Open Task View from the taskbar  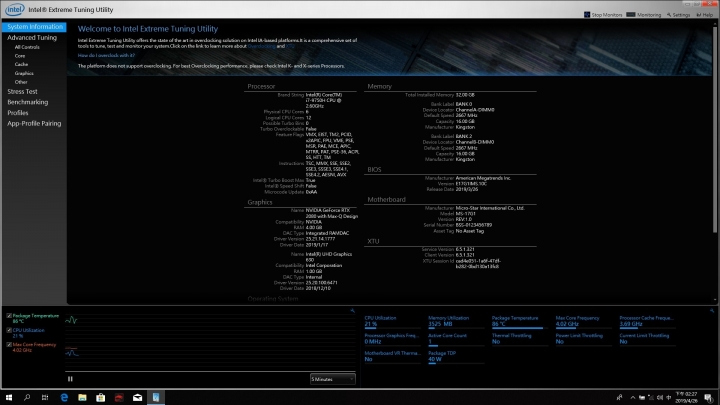click(45, 398)
